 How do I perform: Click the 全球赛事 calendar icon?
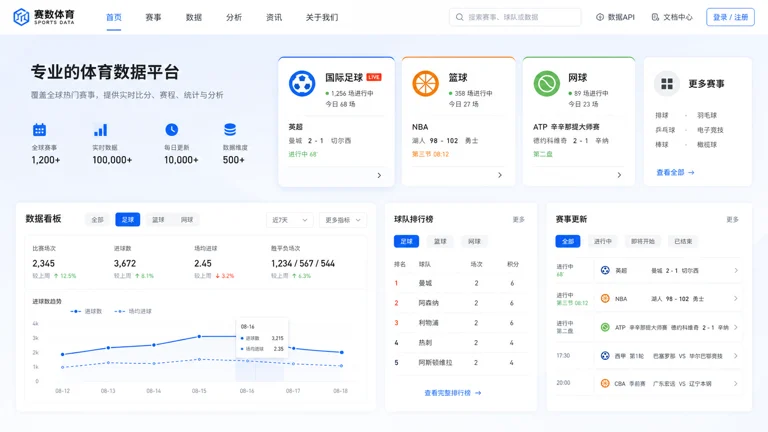(x=39, y=130)
